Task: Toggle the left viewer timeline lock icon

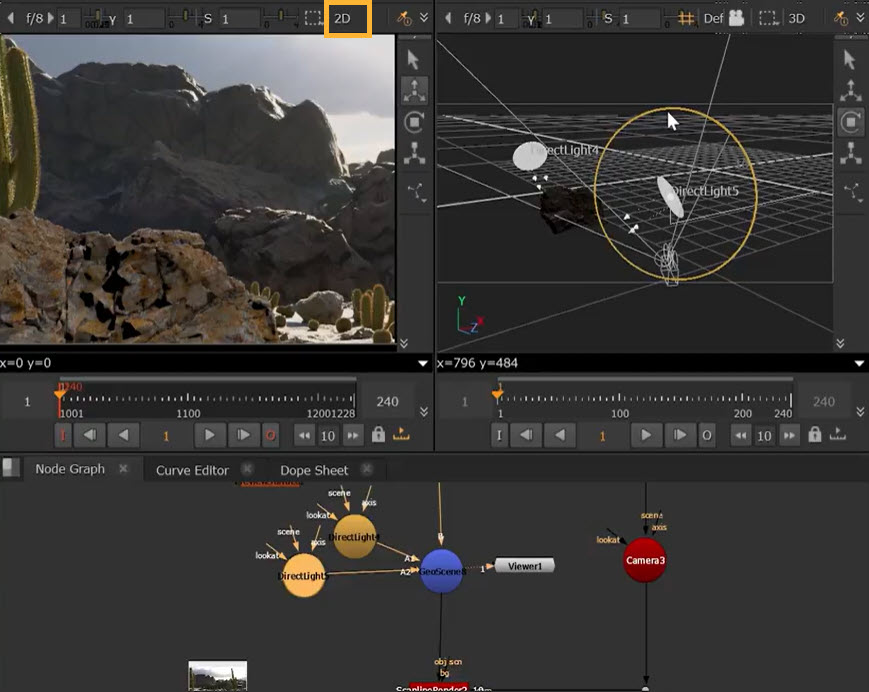Action: pos(378,435)
